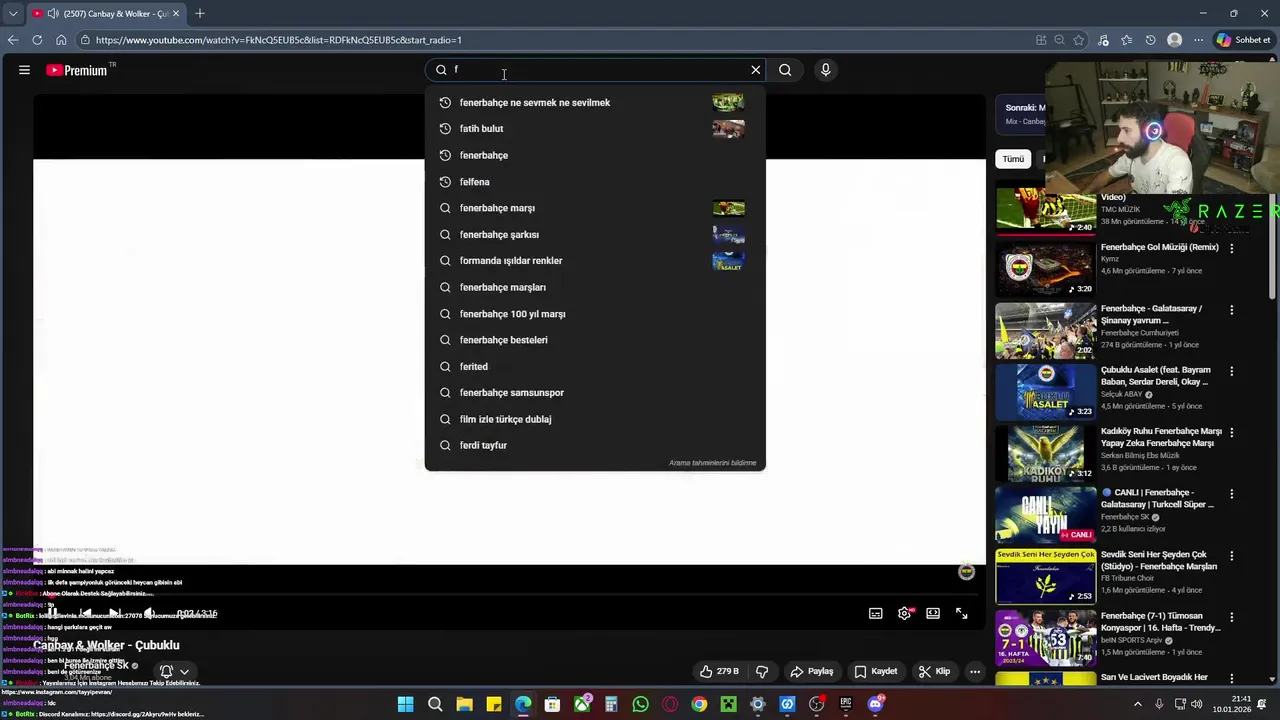This screenshot has height=720, width=1280.
Task: Select 'fenerbahçe samsunspor' suggestion
Action: pos(595,393)
